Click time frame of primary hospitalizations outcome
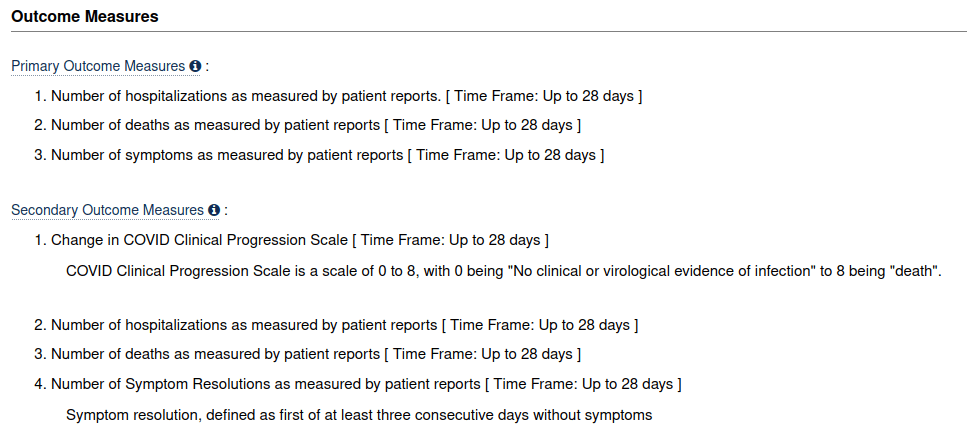 [543, 97]
